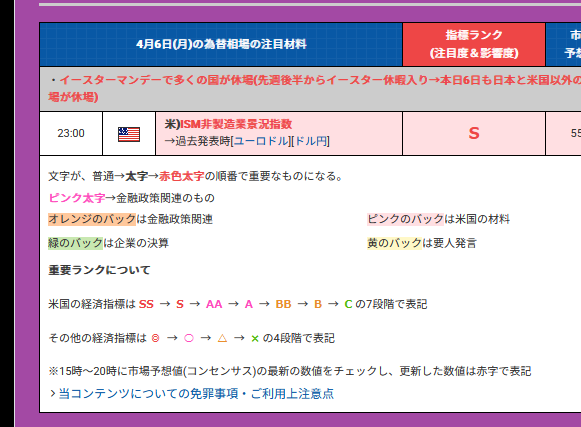Click the US flag icon
This screenshot has height=427, width=581.
(129, 134)
